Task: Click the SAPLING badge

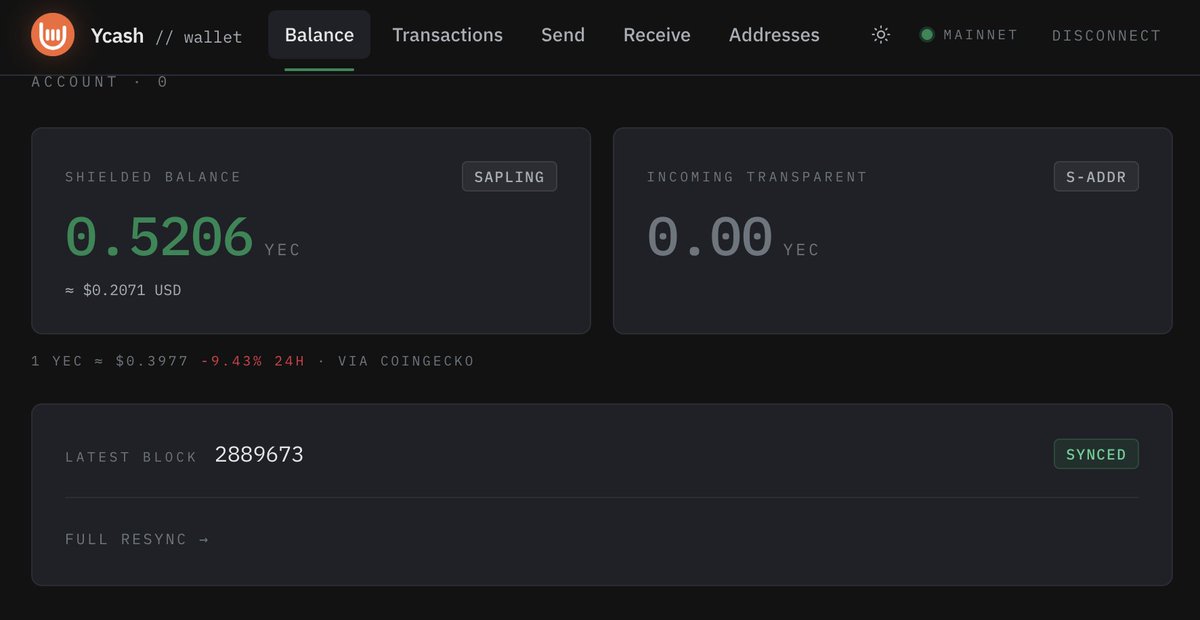Action: [x=509, y=177]
